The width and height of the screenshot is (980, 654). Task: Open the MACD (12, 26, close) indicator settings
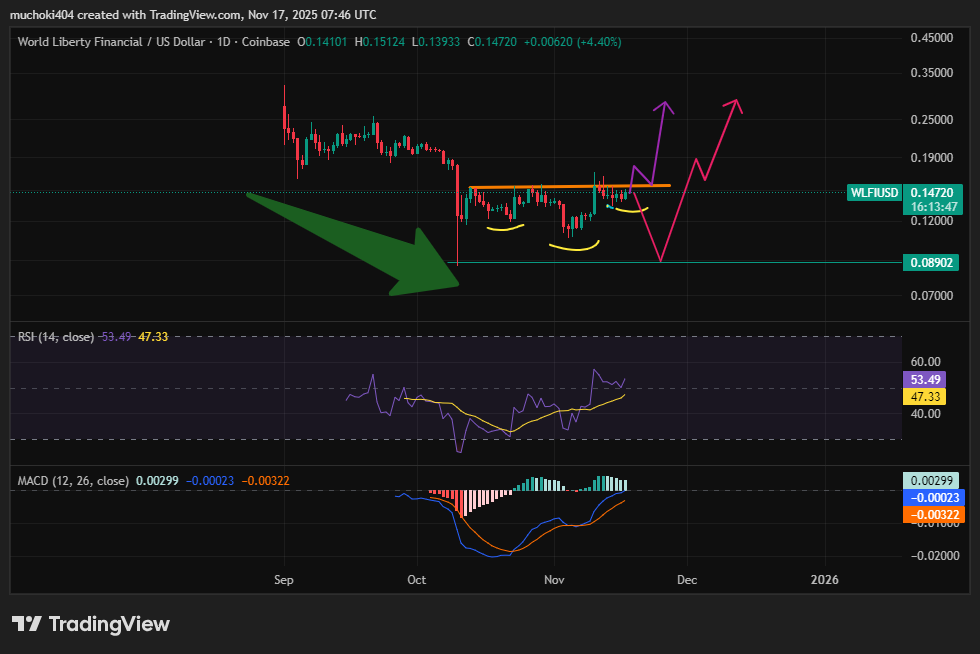coord(75,480)
